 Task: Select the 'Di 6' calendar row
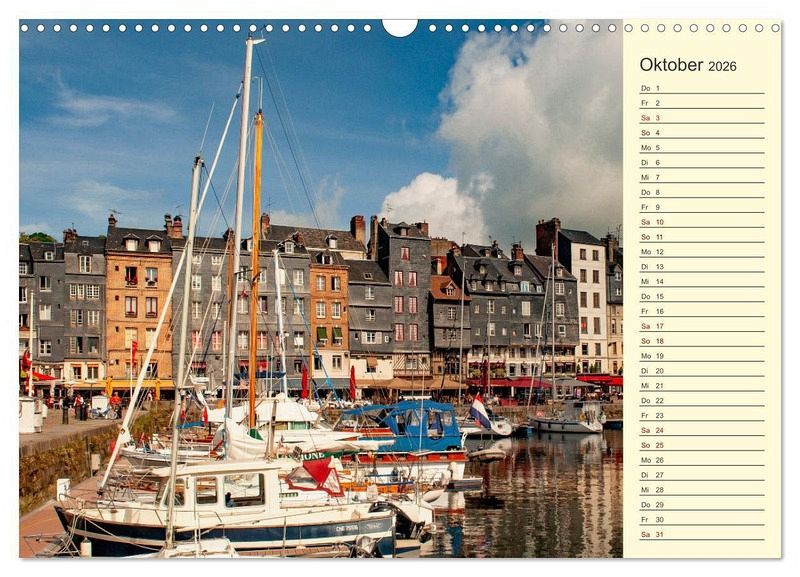702,163
